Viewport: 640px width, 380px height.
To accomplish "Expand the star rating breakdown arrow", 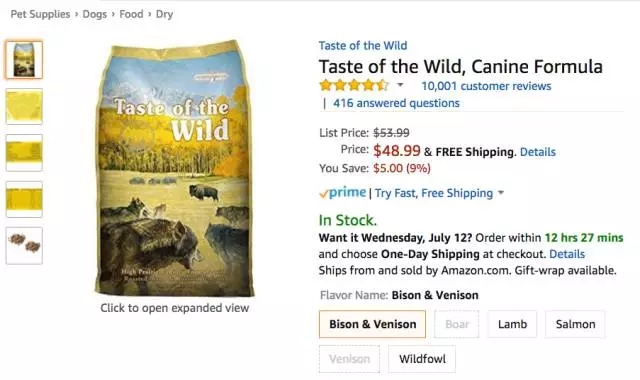I will tap(400, 85).
